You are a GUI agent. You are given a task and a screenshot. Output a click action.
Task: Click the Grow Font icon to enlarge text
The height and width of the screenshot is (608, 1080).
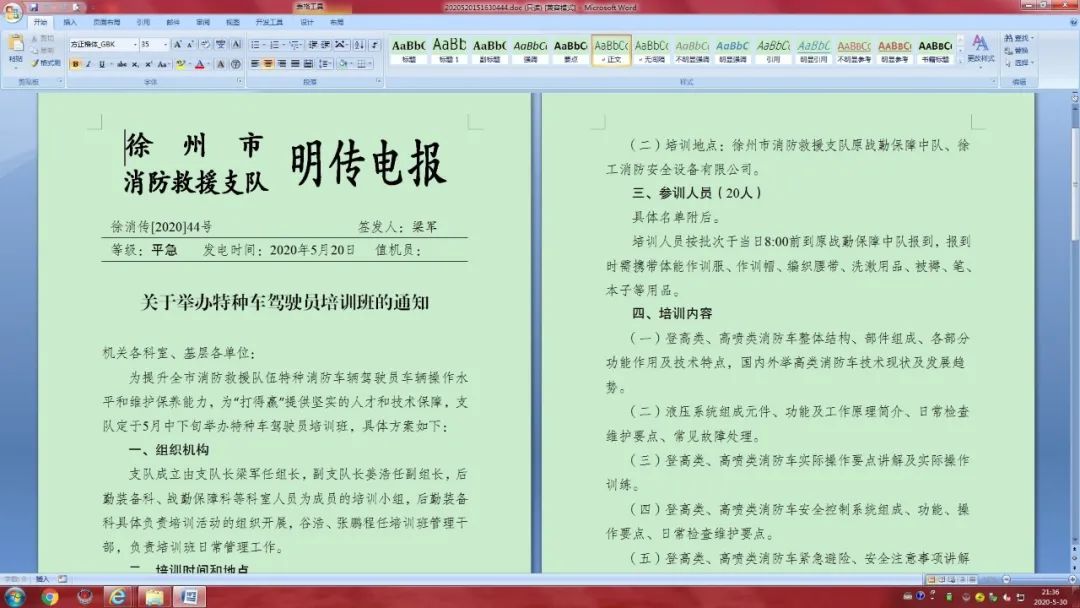[177, 44]
